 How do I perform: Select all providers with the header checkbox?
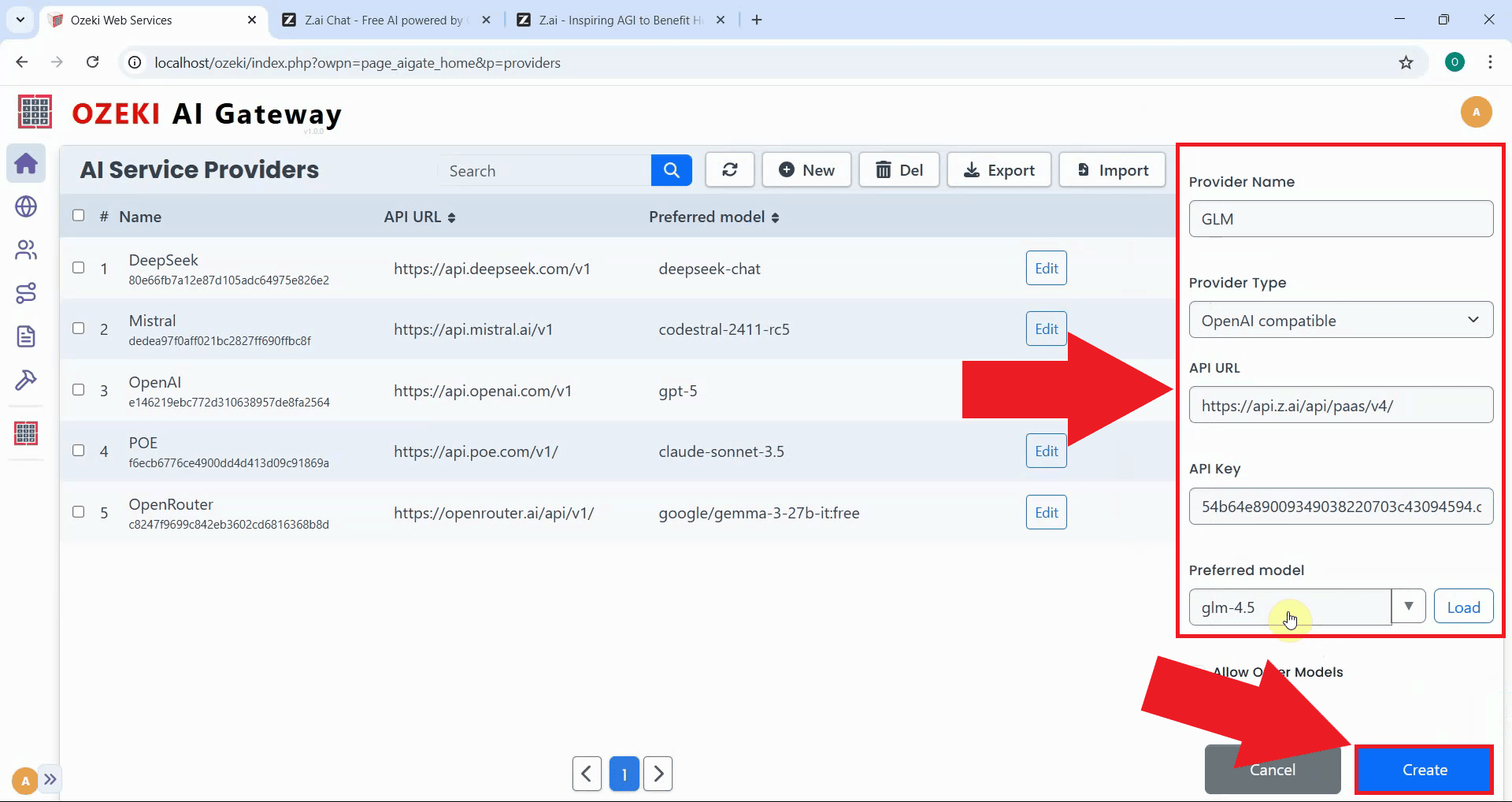coord(78,215)
